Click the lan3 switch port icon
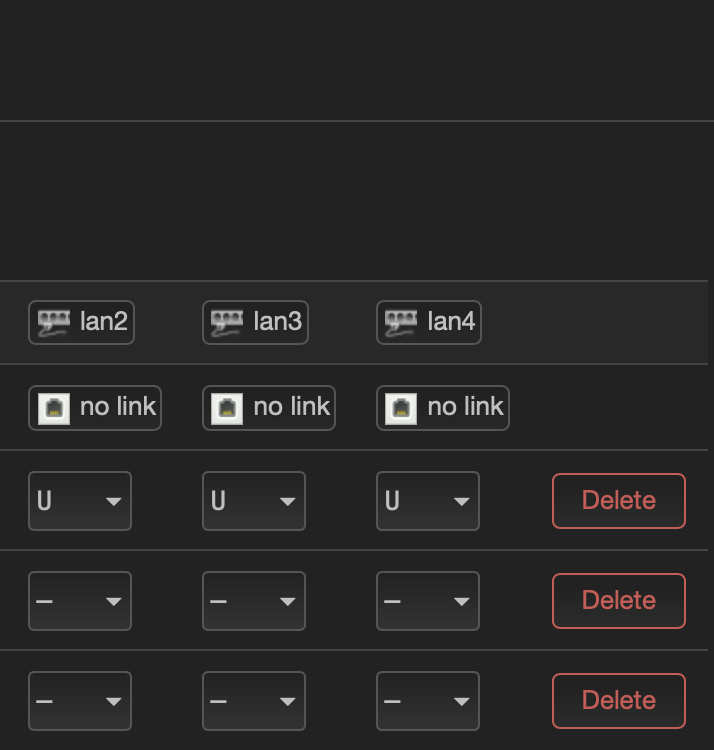Screen dimensions: 714x750 coord(227,323)
